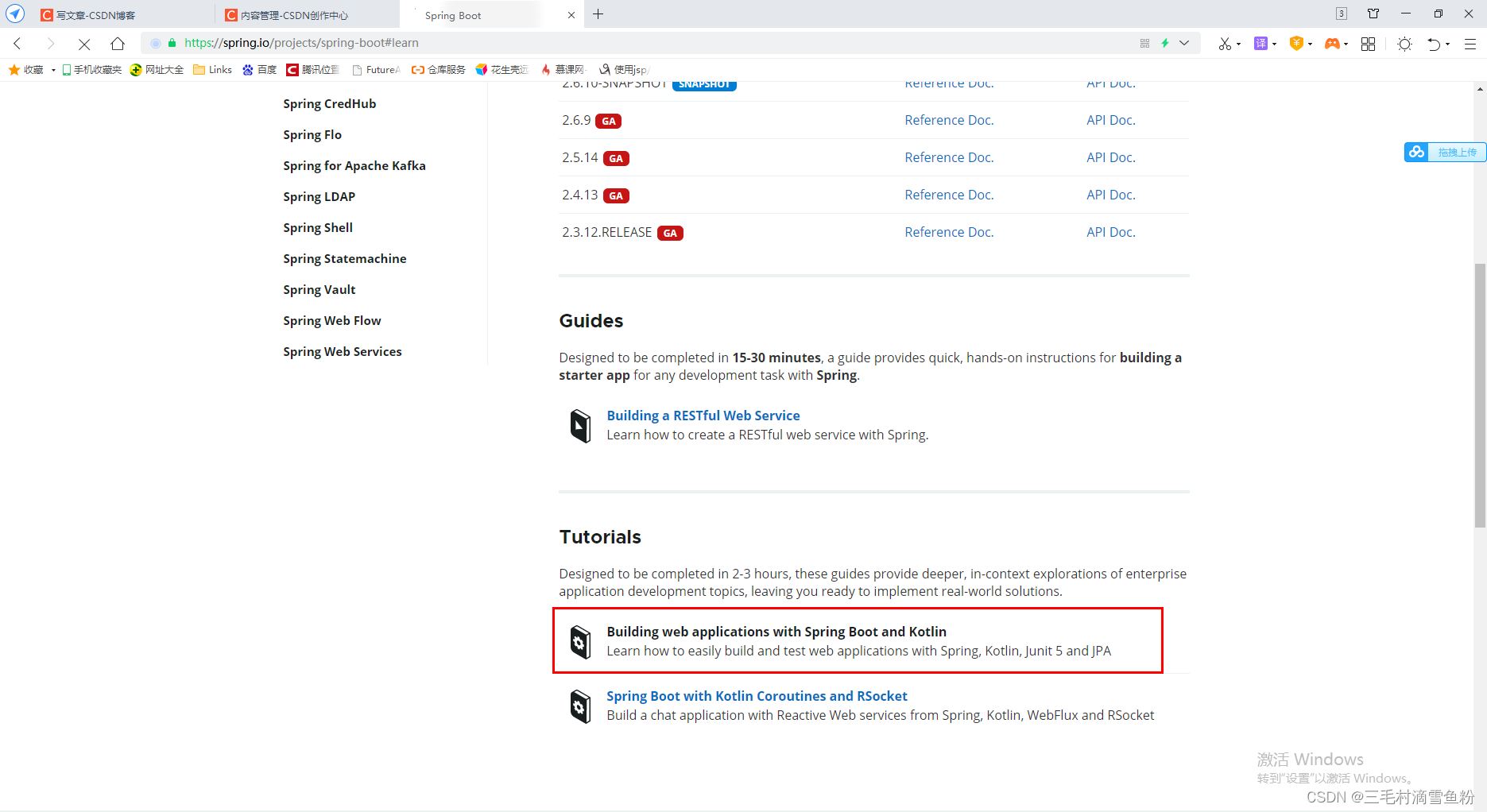
Task: Click the blue cloud upload floating button
Action: (x=1444, y=152)
